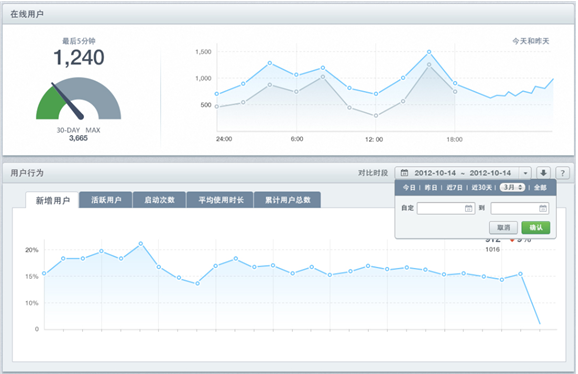The width and height of the screenshot is (578, 374).
Task: Click the 用户行为 panel title
Action: tap(27, 173)
